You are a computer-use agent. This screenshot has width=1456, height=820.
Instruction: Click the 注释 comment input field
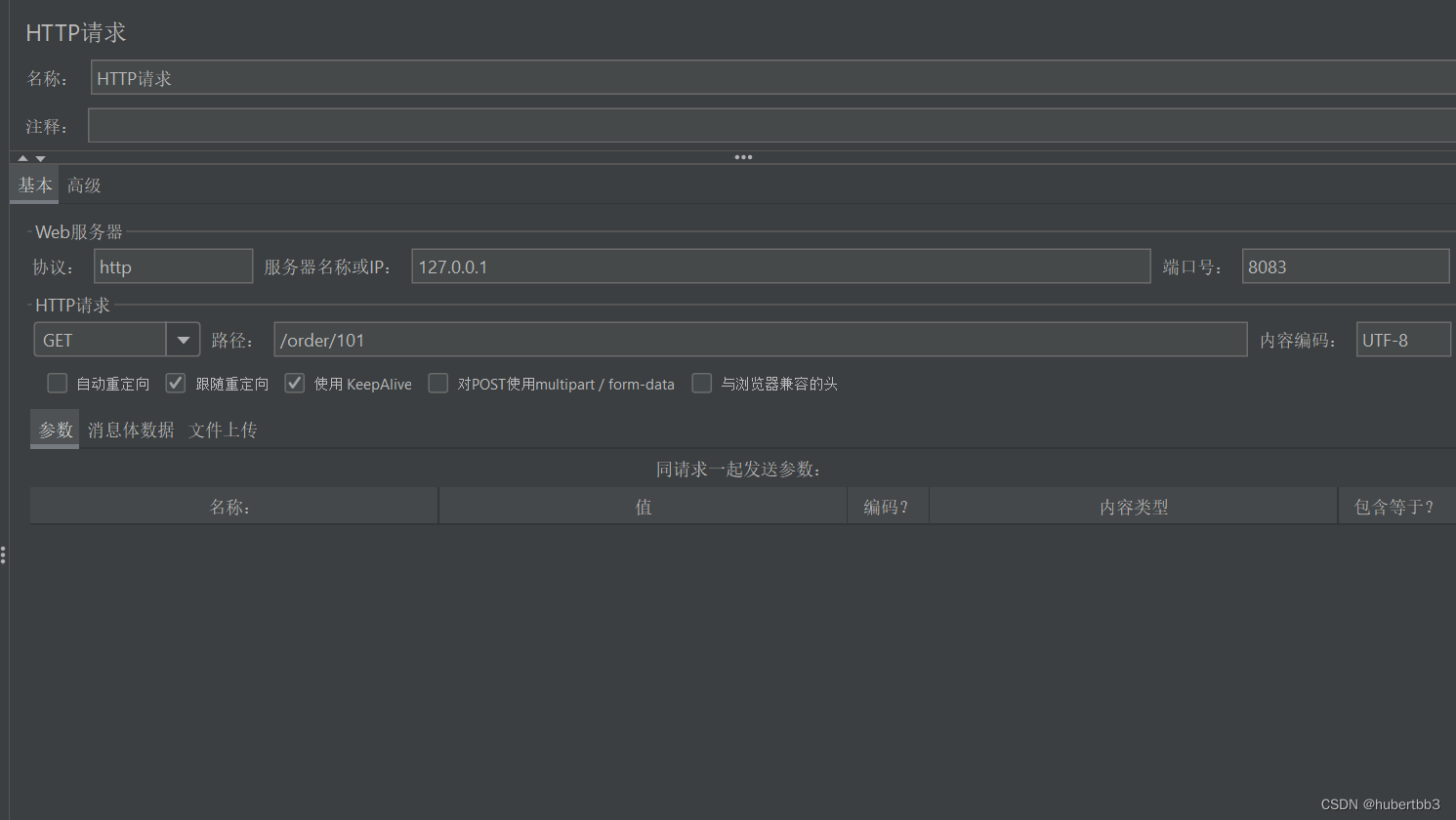pos(771,126)
